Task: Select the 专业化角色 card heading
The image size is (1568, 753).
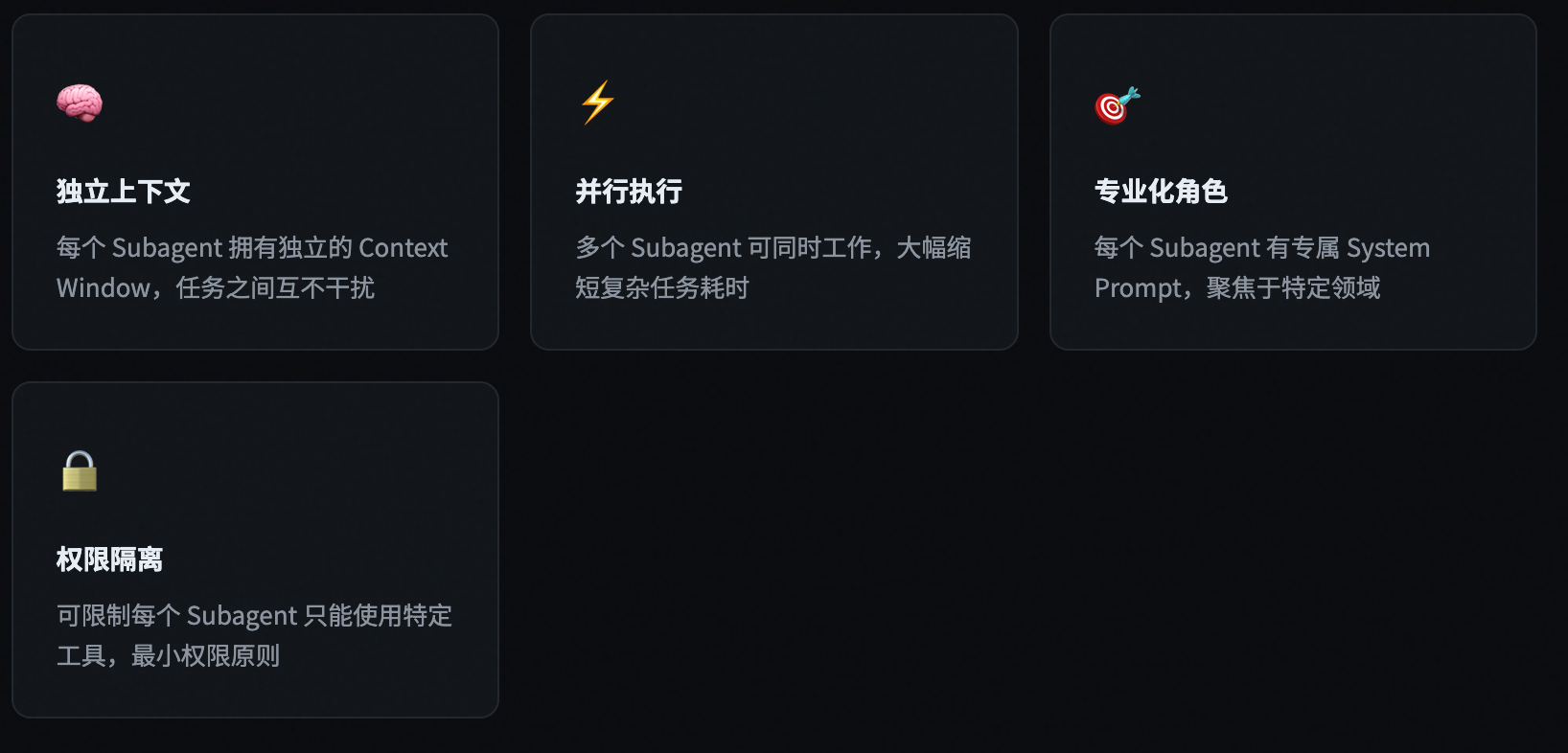Action: 1163,192
